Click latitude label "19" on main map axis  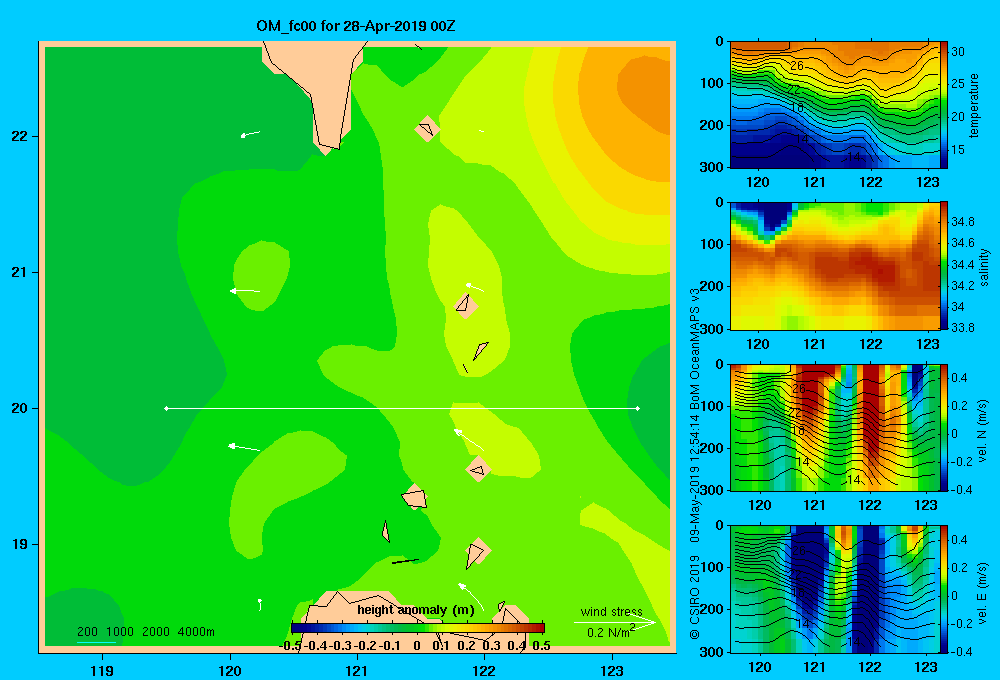(x=20, y=544)
